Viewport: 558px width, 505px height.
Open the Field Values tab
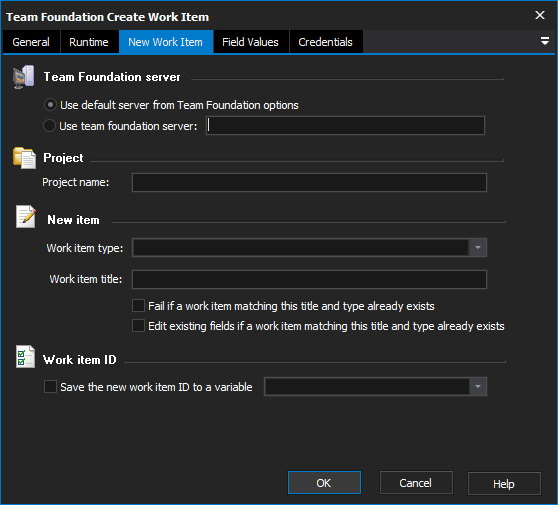[x=251, y=42]
